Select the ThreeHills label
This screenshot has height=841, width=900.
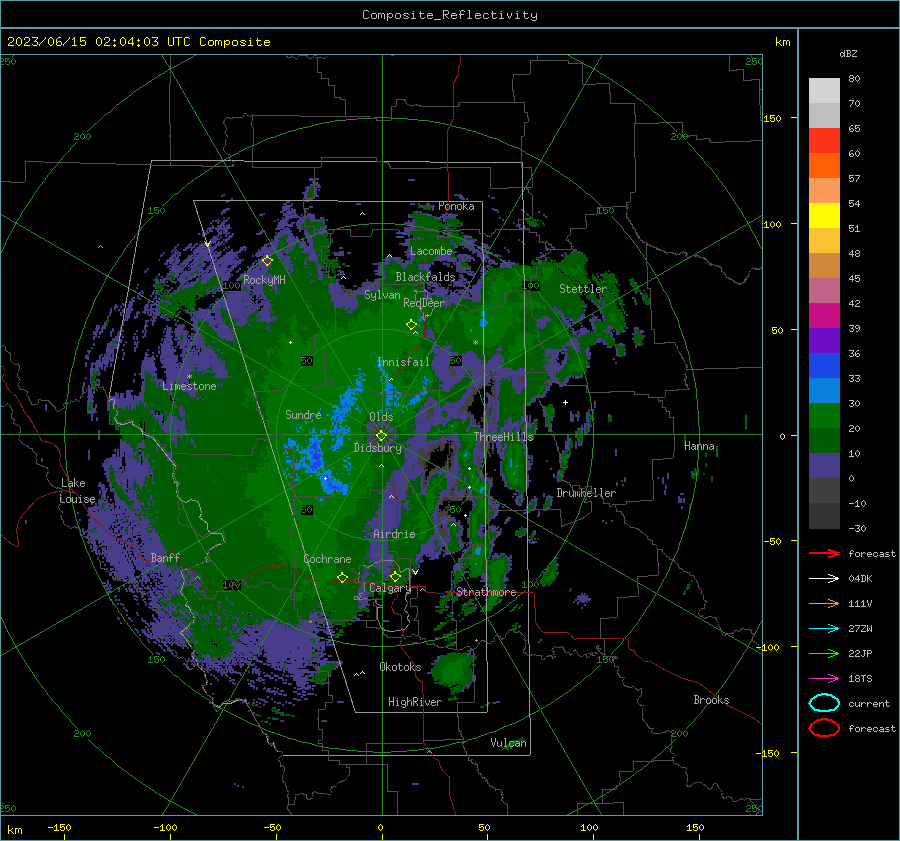point(503,437)
